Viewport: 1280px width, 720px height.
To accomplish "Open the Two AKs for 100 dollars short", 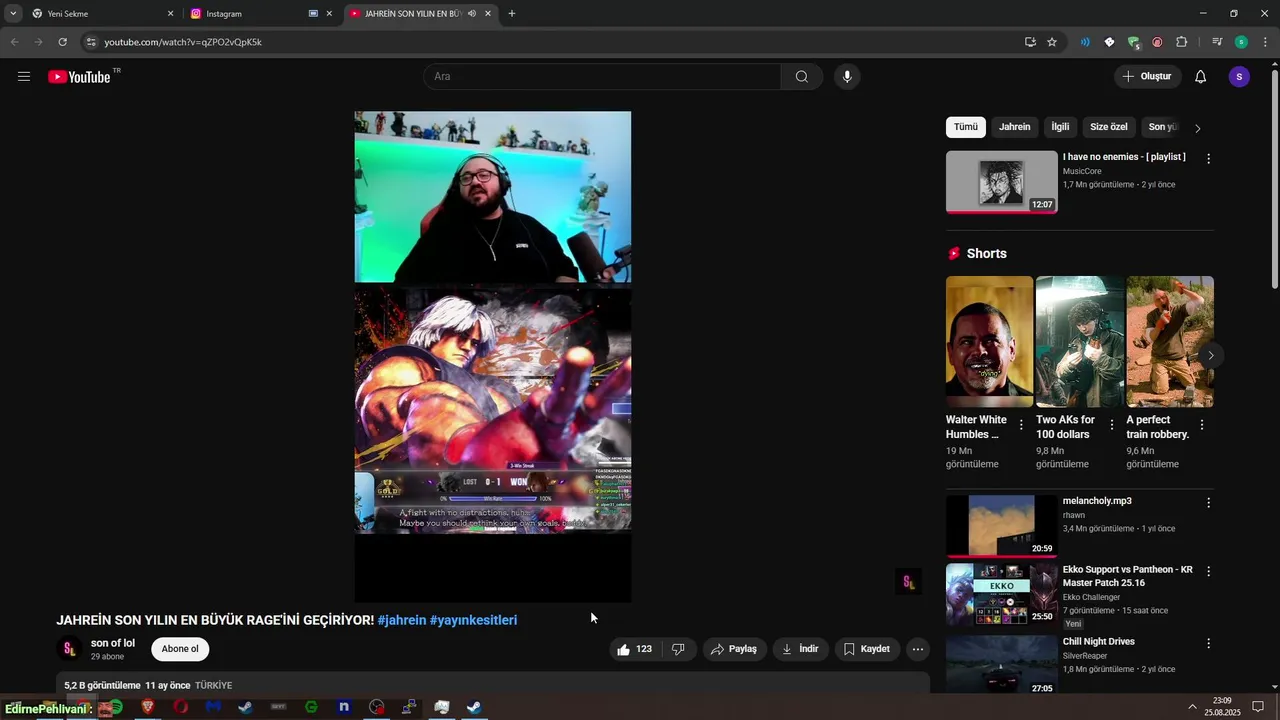I will tap(1080, 341).
